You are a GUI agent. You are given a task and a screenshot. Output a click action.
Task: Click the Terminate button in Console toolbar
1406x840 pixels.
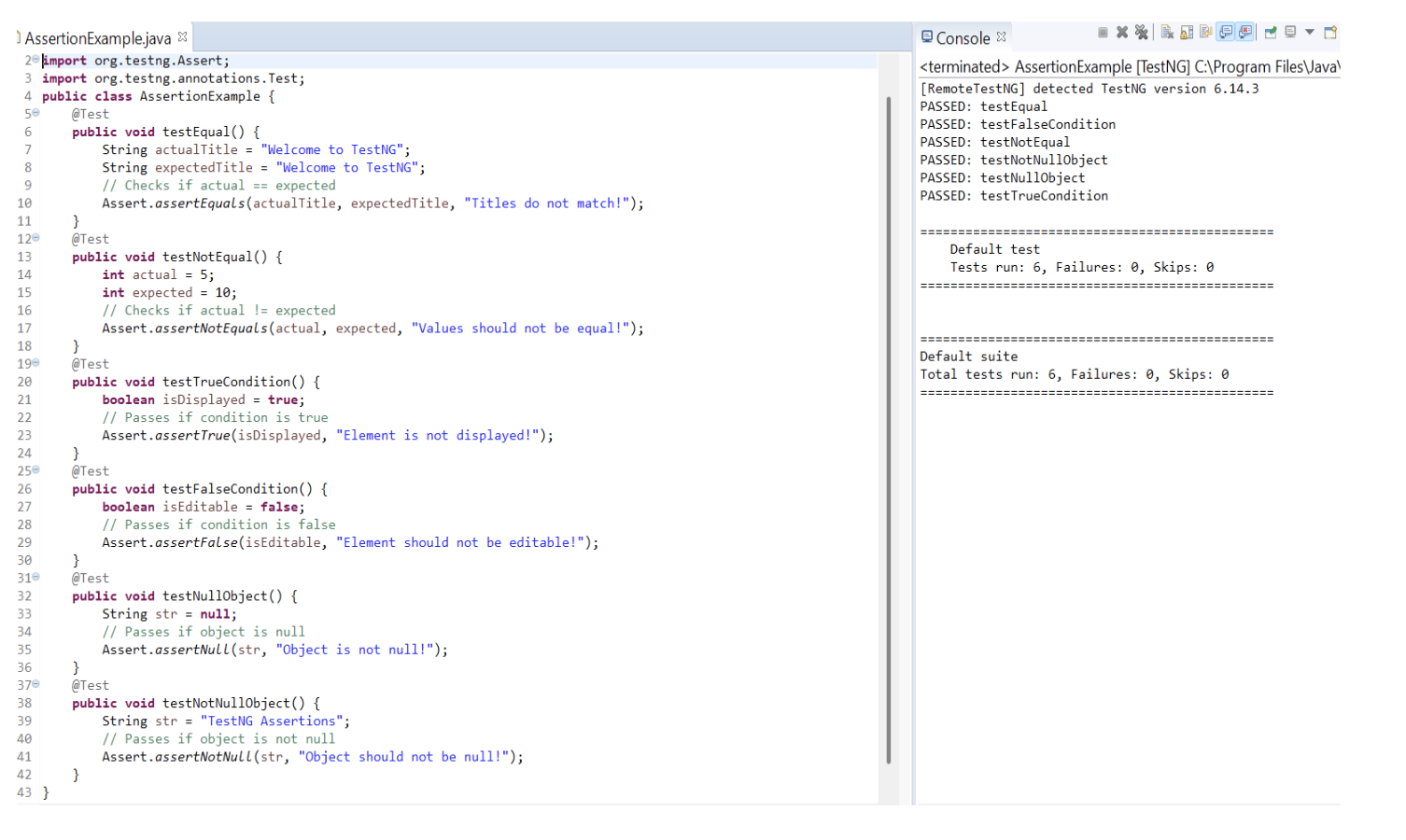(x=1103, y=33)
